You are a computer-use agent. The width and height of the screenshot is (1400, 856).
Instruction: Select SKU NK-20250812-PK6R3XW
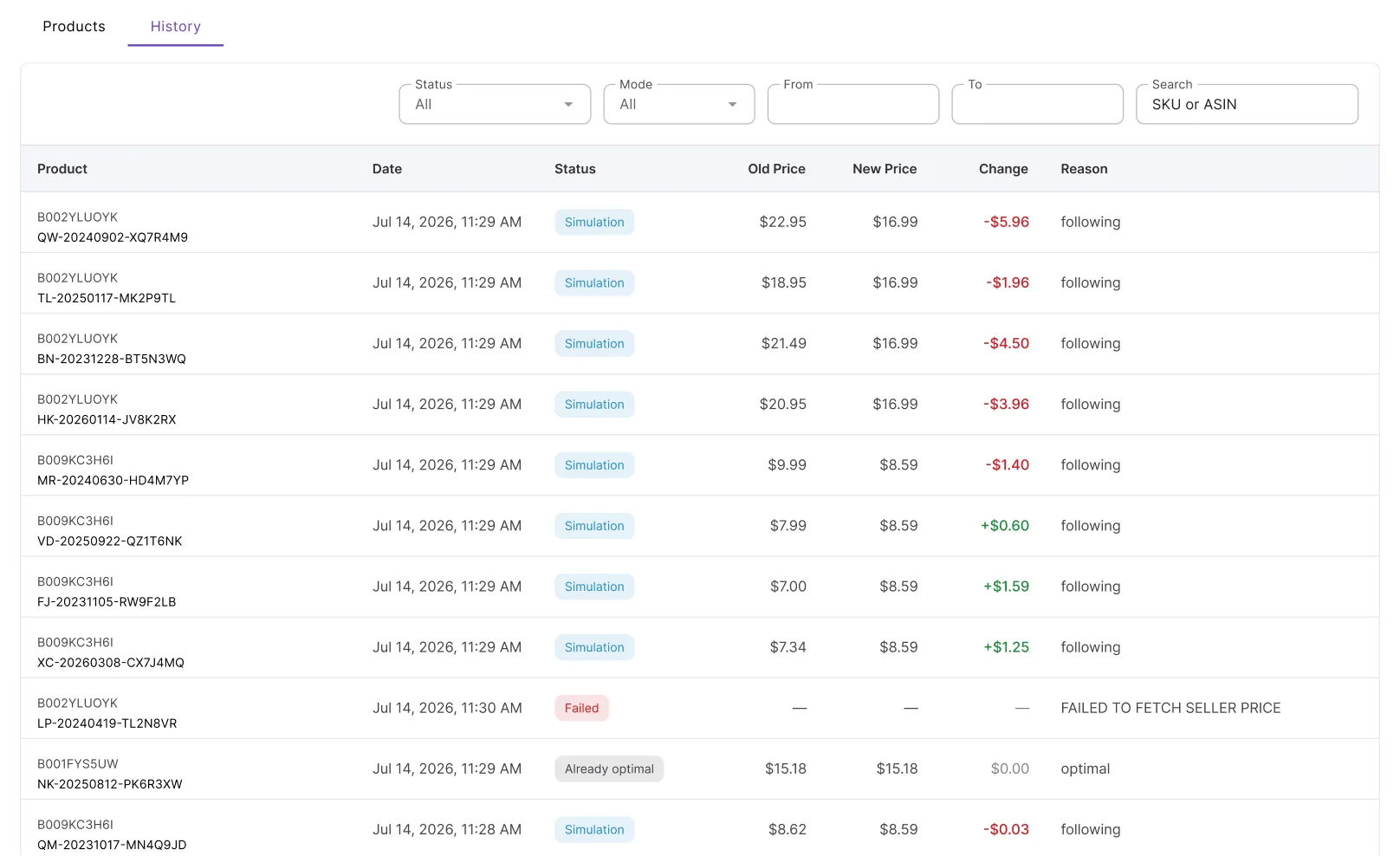(110, 783)
